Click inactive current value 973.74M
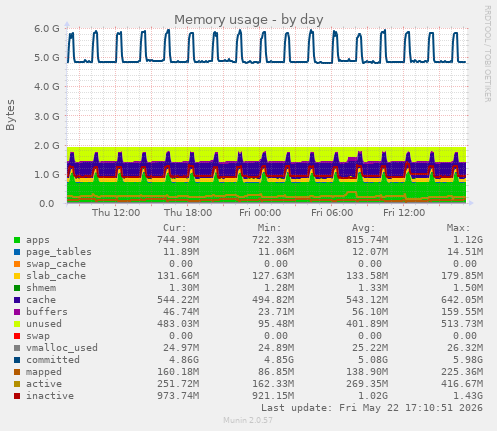This screenshot has height=431, width=497. point(178,396)
